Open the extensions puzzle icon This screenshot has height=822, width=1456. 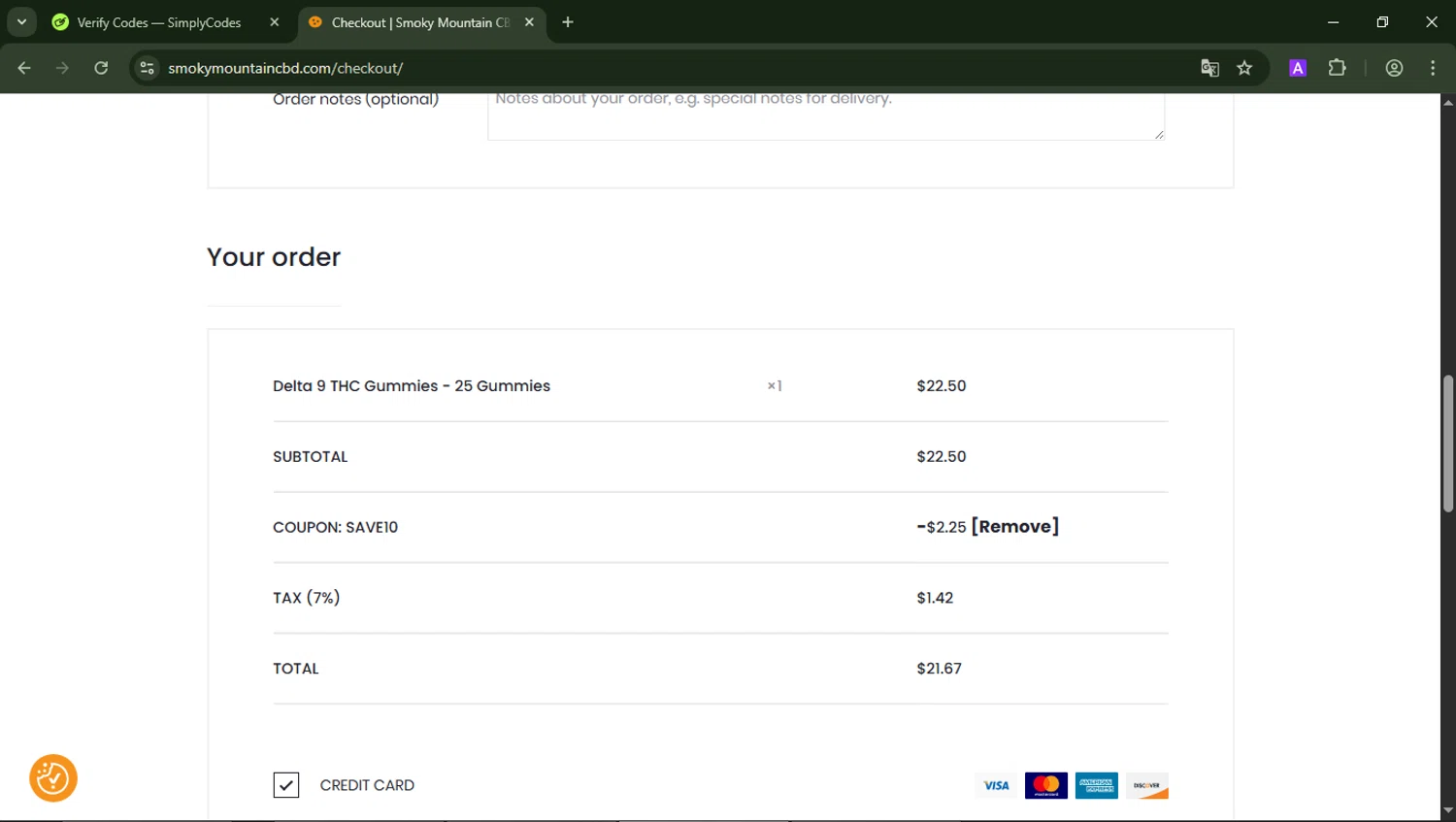tap(1337, 68)
